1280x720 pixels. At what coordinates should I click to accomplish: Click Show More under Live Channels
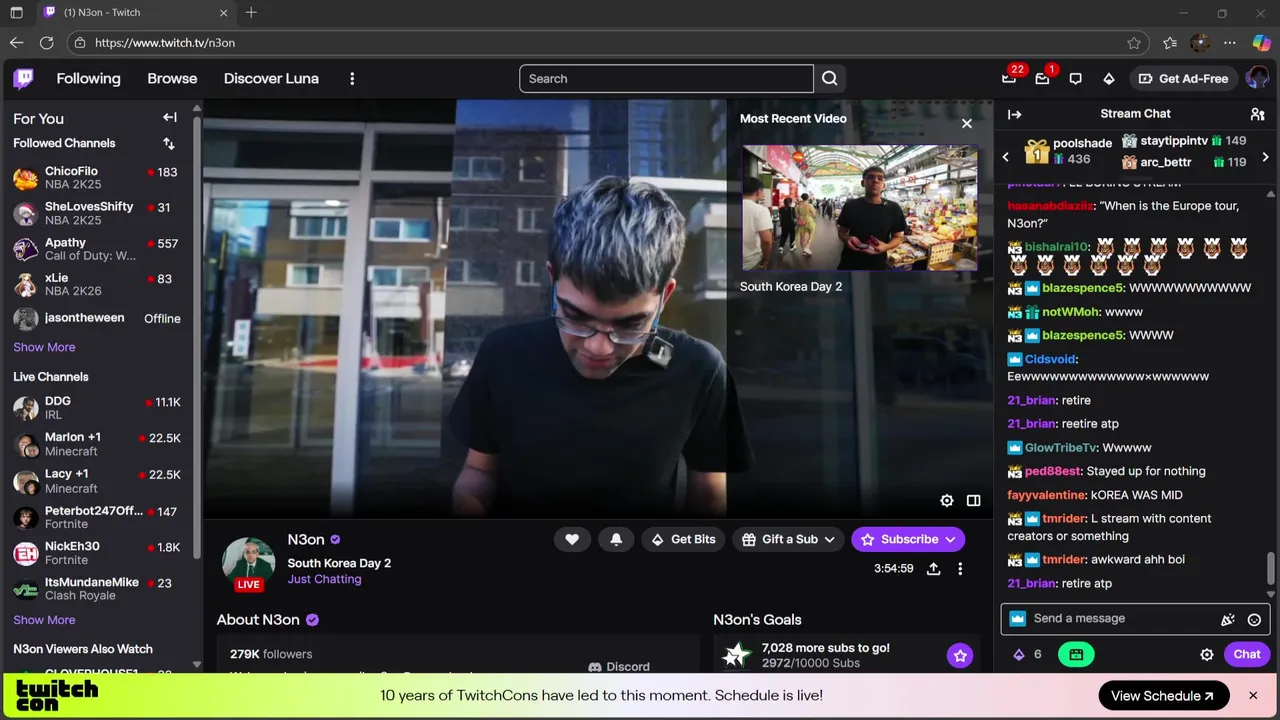click(44, 620)
